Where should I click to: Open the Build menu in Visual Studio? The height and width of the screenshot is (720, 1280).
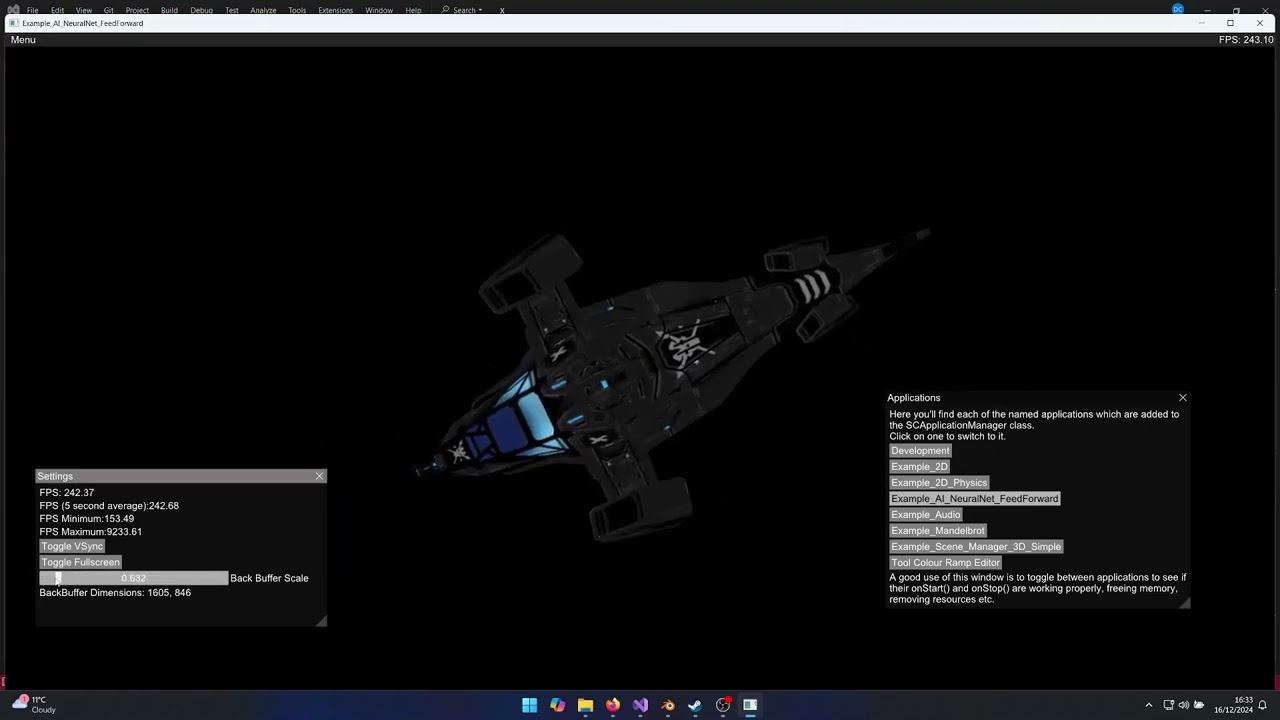pyautogui.click(x=169, y=10)
